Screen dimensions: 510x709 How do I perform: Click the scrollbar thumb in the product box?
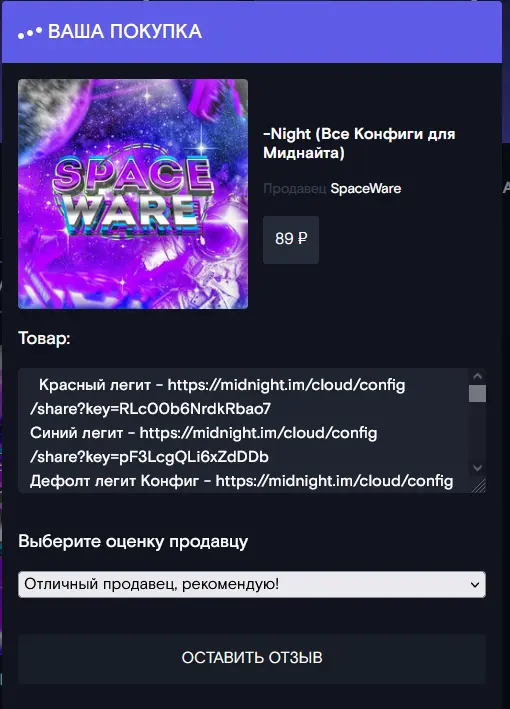click(x=477, y=394)
